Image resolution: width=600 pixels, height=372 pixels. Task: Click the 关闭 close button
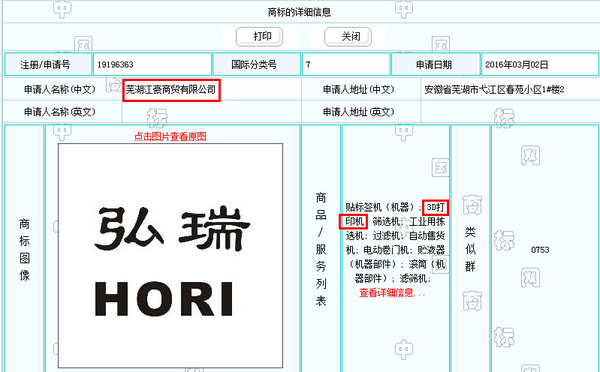point(348,37)
